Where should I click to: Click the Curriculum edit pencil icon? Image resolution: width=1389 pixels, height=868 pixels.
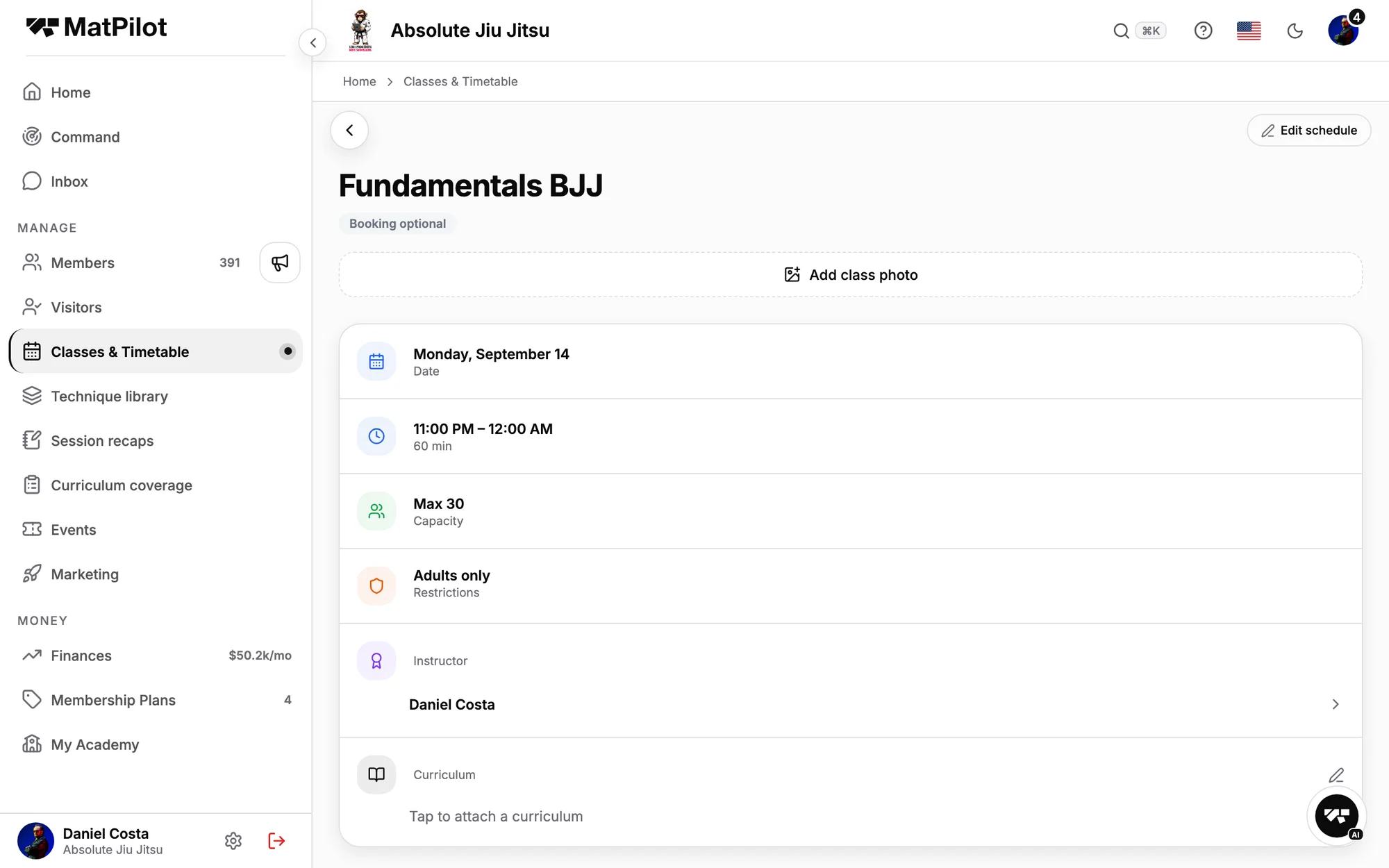tap(1336, 775)
